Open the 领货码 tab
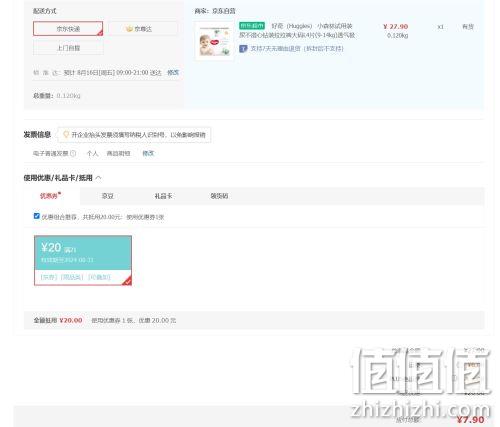 click(219, 196)
